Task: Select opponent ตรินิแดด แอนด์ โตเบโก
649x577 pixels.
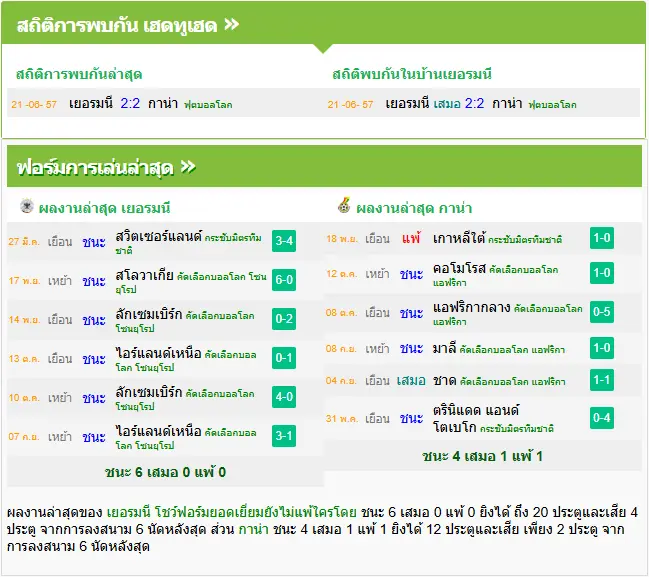Action: tap(476, 418)
